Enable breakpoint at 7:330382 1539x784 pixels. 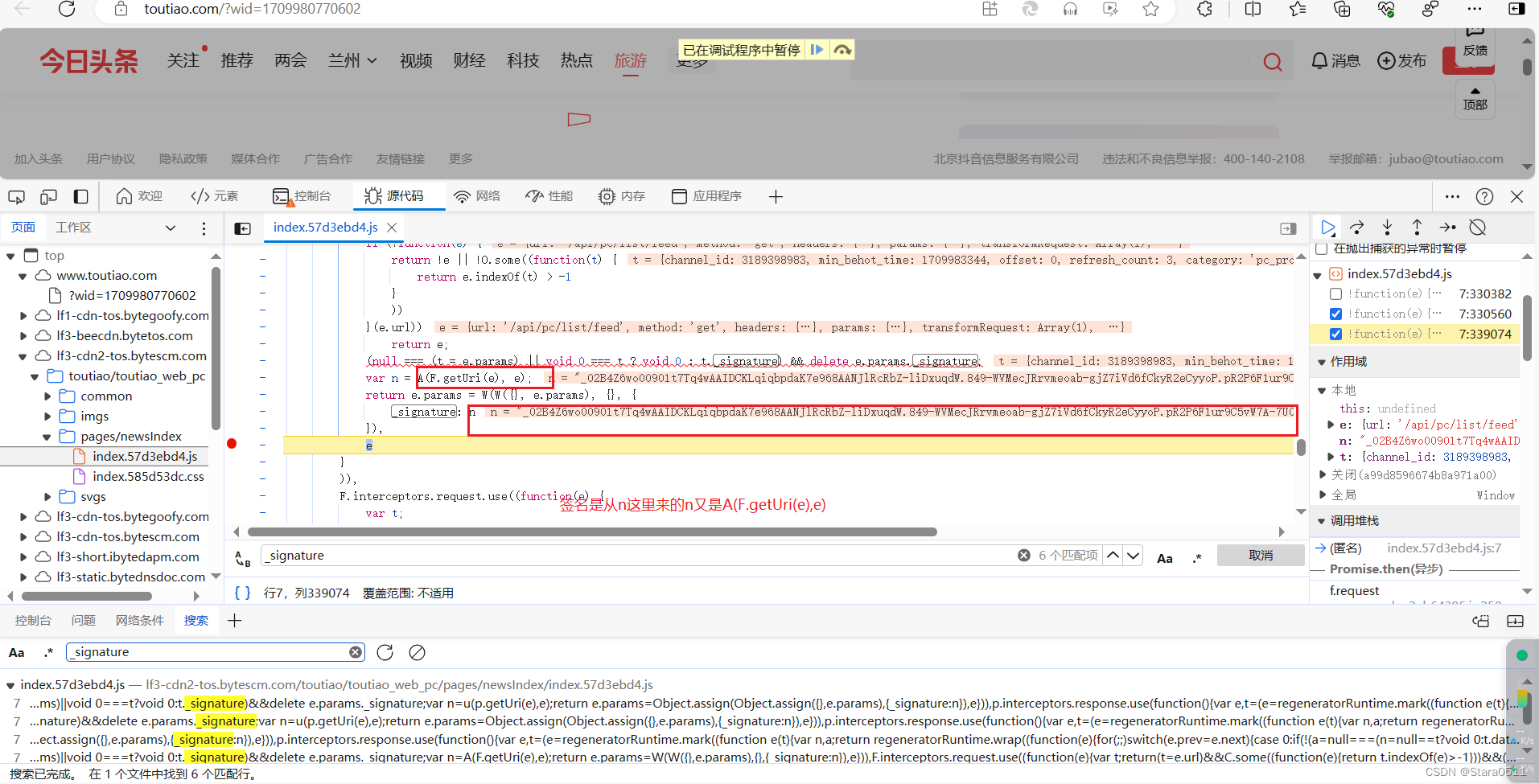click(1335, 293)
